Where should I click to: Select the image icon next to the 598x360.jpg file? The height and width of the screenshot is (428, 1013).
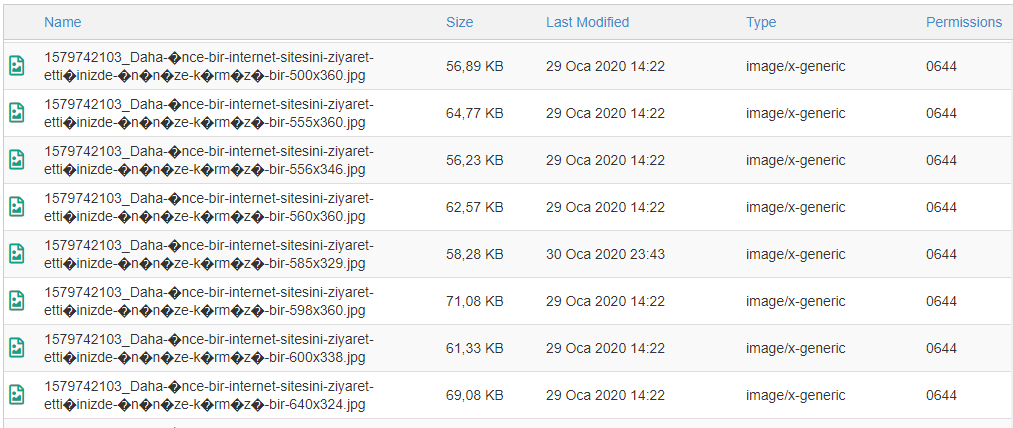point(17,301)
